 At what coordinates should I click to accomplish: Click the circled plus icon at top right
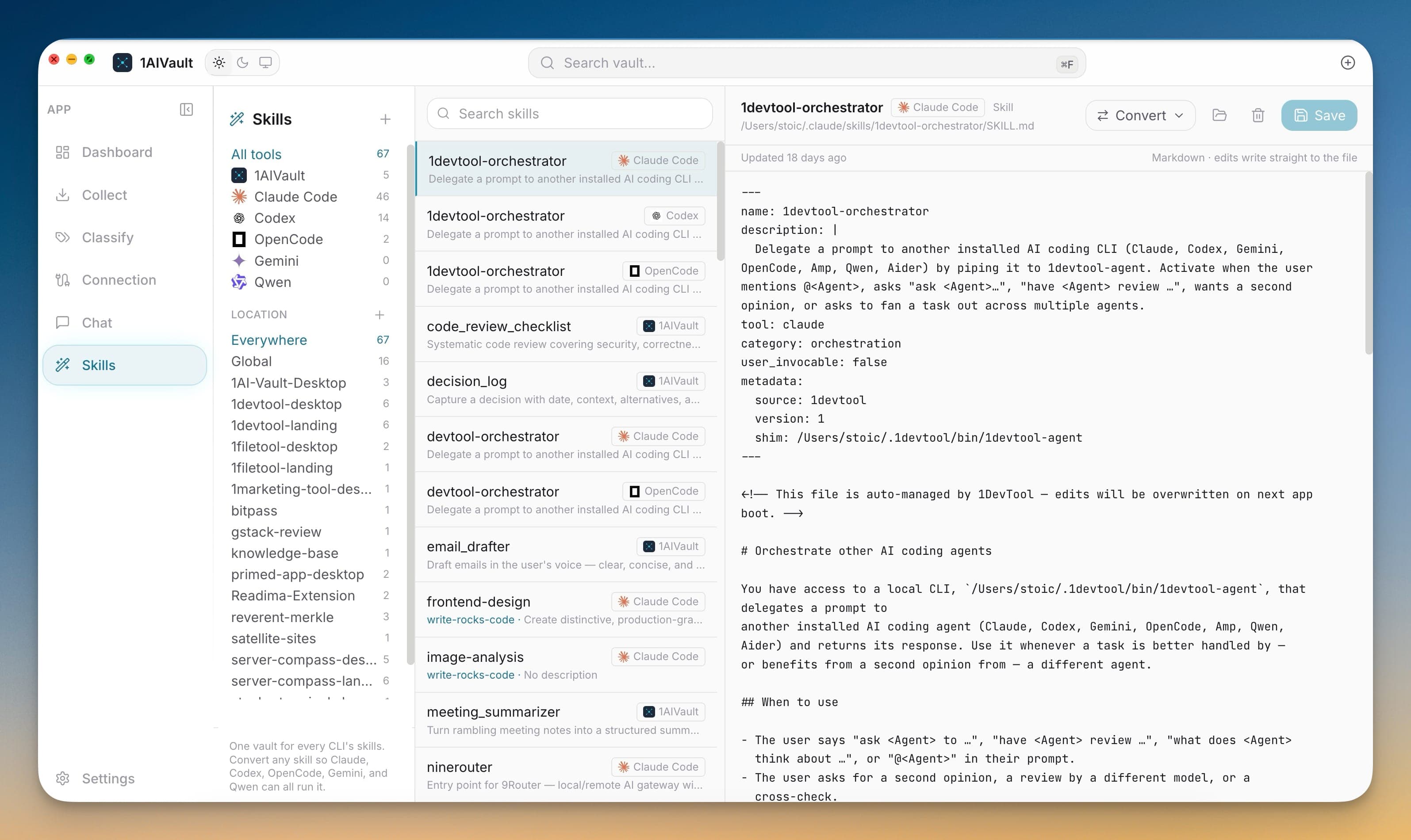1348,62
